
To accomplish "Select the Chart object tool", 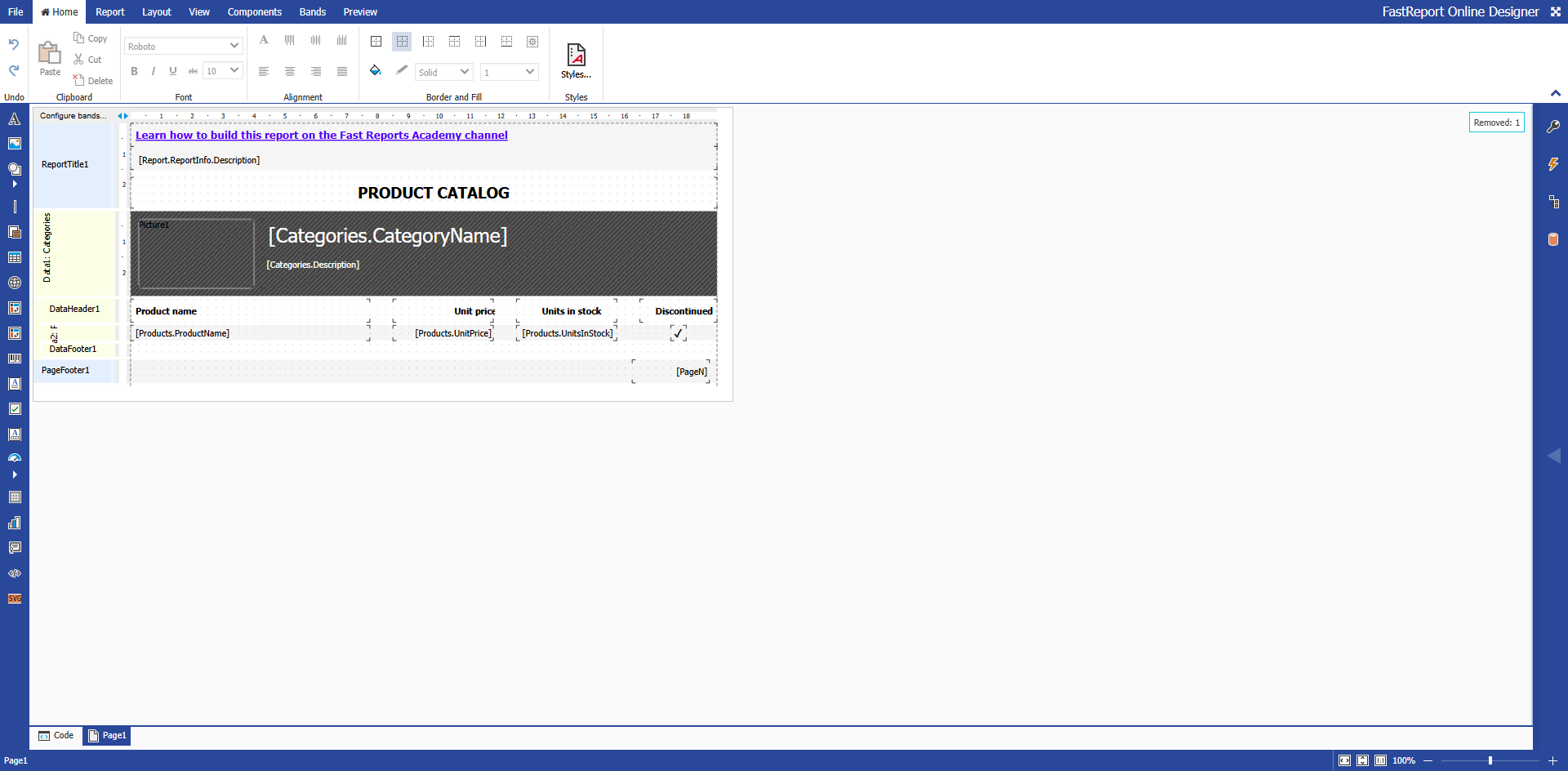I will [15, 523].
